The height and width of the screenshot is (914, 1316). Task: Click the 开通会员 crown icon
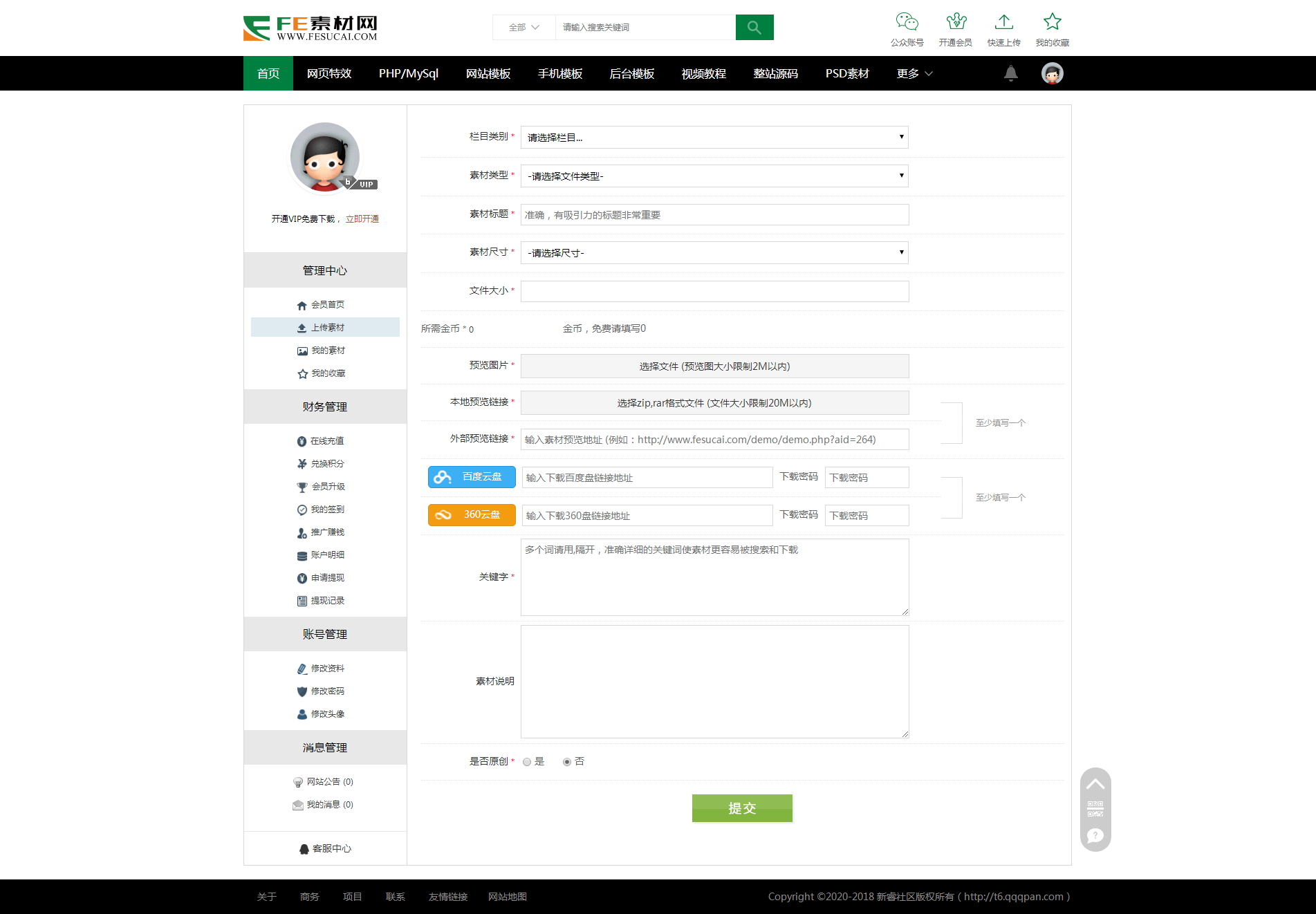click(956, 22)
